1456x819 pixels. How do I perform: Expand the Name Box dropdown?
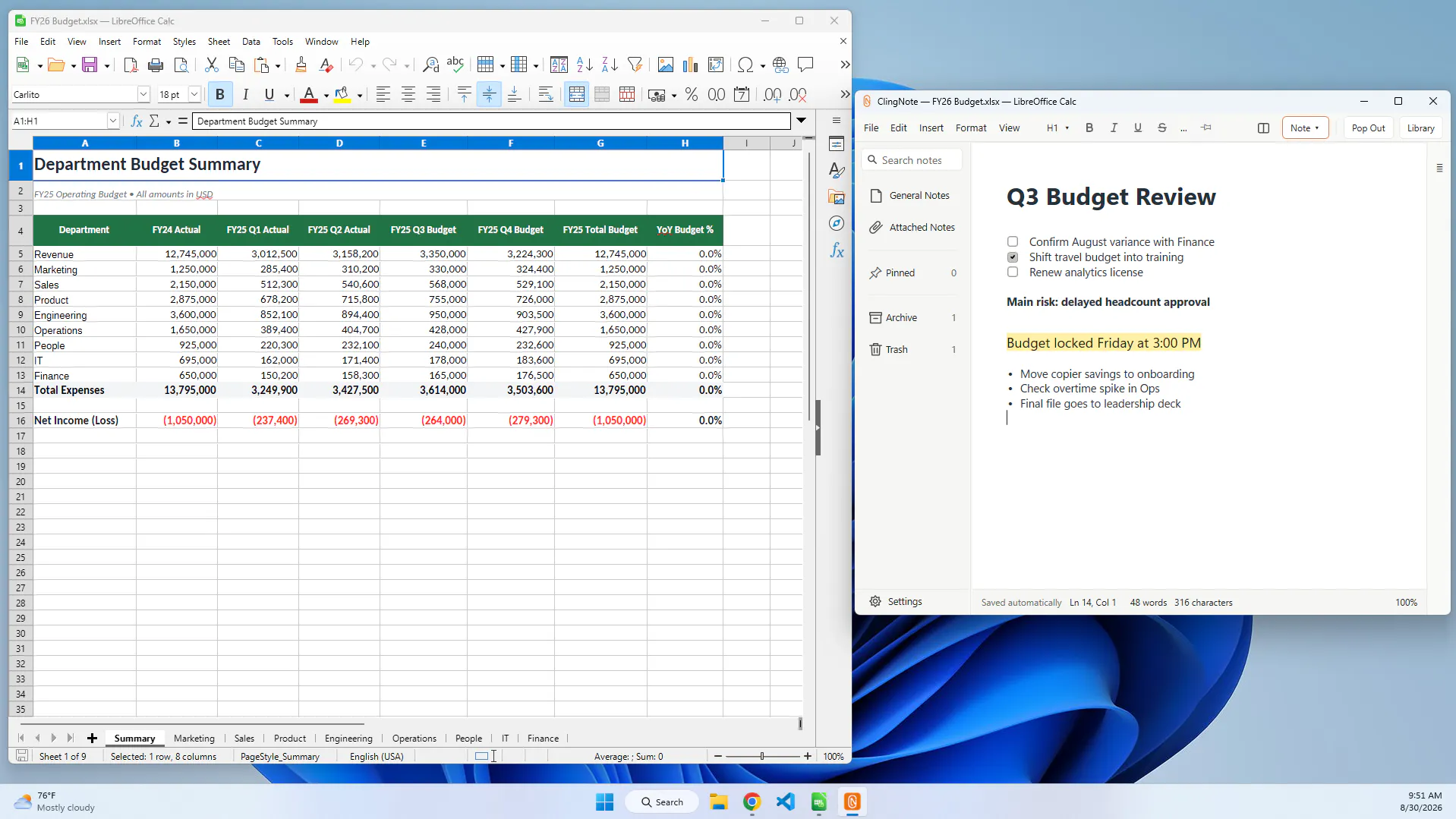pyautogui.click(x=113, y=121)
